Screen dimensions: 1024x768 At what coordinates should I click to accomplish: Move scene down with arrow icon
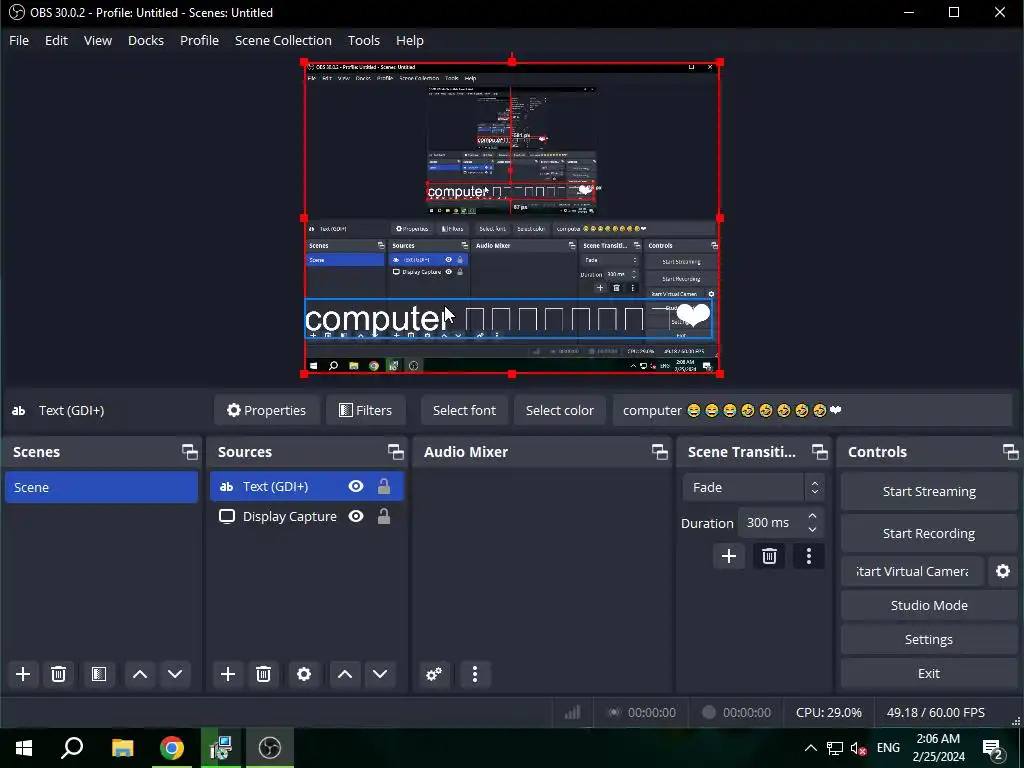[175, 674]
